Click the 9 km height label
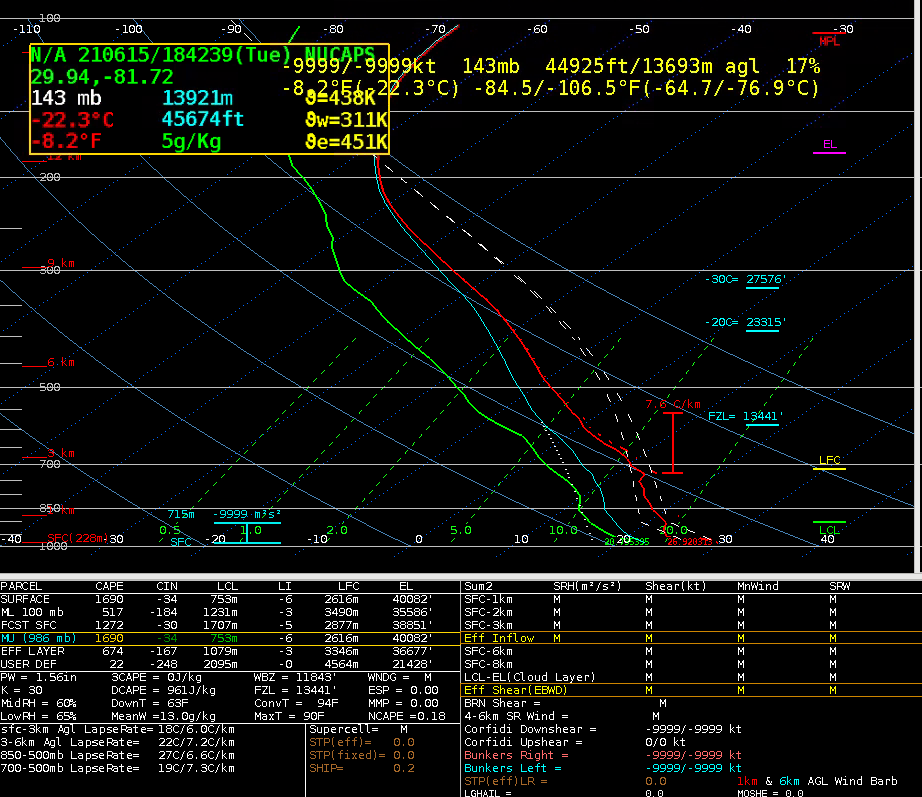Screen dimensions: 922x797 point(61,263)
